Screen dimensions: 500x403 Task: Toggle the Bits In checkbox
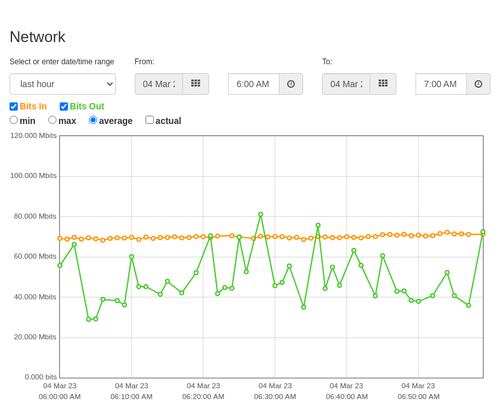[14, 106]
